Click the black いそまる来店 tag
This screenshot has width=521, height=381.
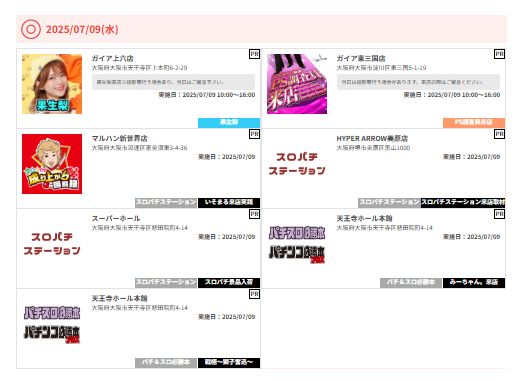(x=229, y=202)
